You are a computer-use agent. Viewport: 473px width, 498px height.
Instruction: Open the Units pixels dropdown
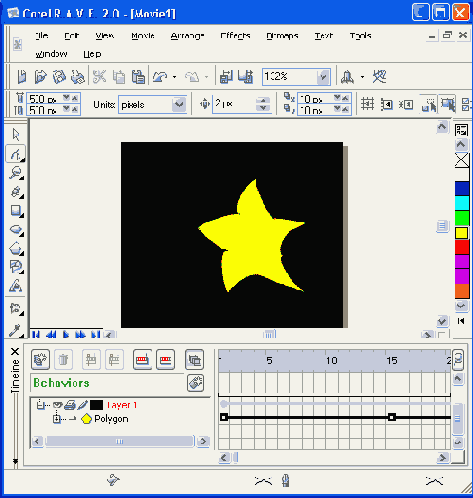pyautogui.click(x=179, y=105)
